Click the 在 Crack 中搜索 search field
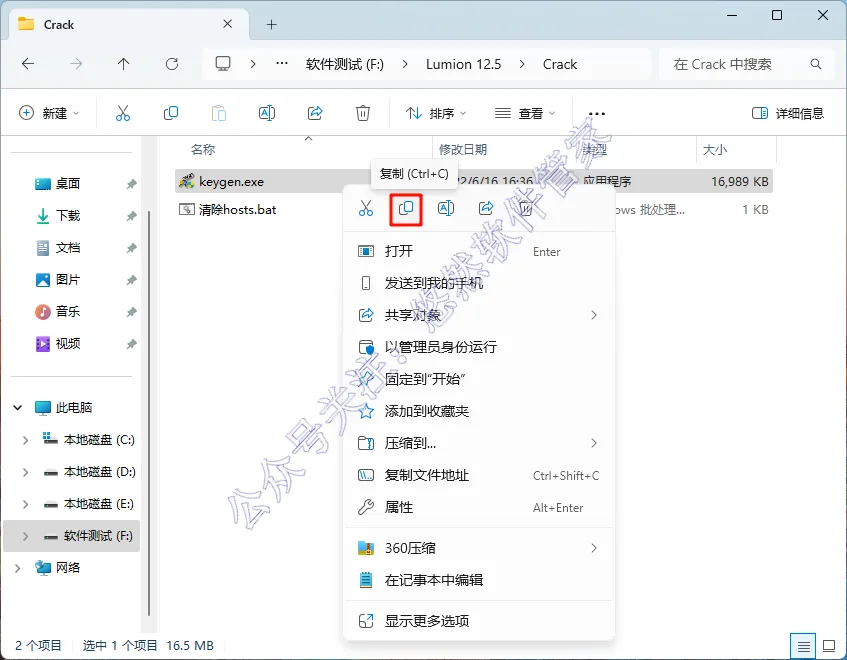This screenshot has height=660, width=847. click(747, 64)
